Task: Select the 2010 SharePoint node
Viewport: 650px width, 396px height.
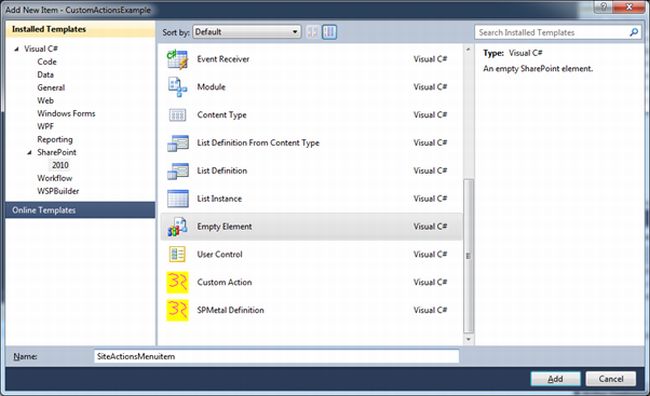Action: (x=60, y=165)
